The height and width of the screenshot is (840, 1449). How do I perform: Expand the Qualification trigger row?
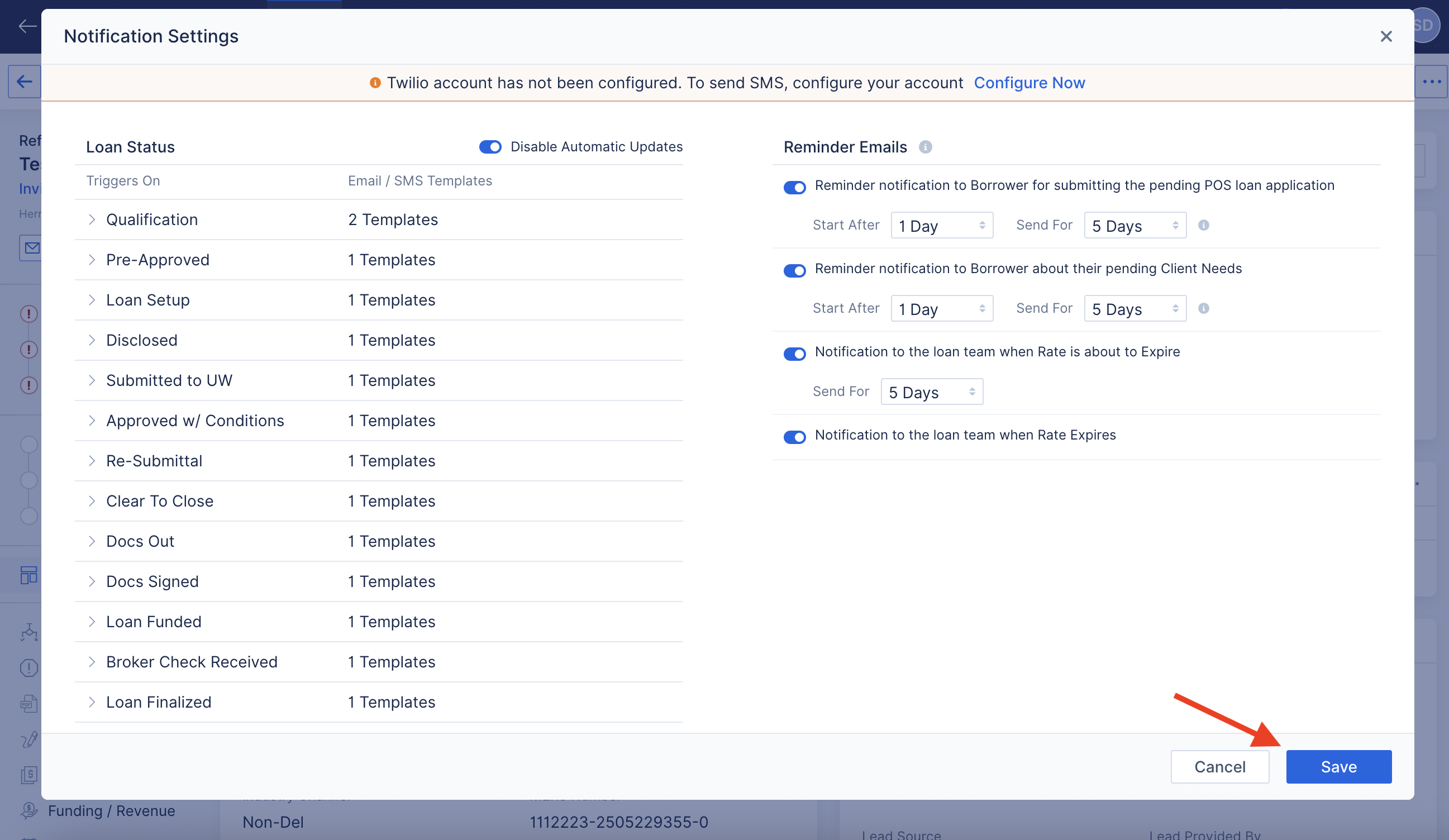pos(92,219)
